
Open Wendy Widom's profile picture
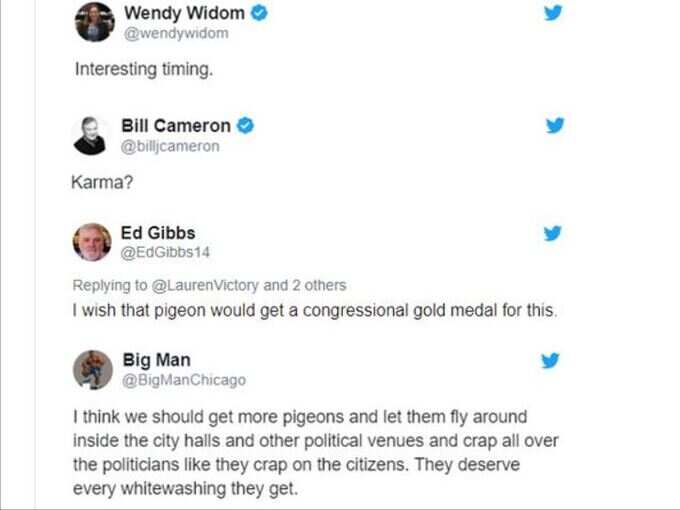pyautogui.click(x=95, y=22)
